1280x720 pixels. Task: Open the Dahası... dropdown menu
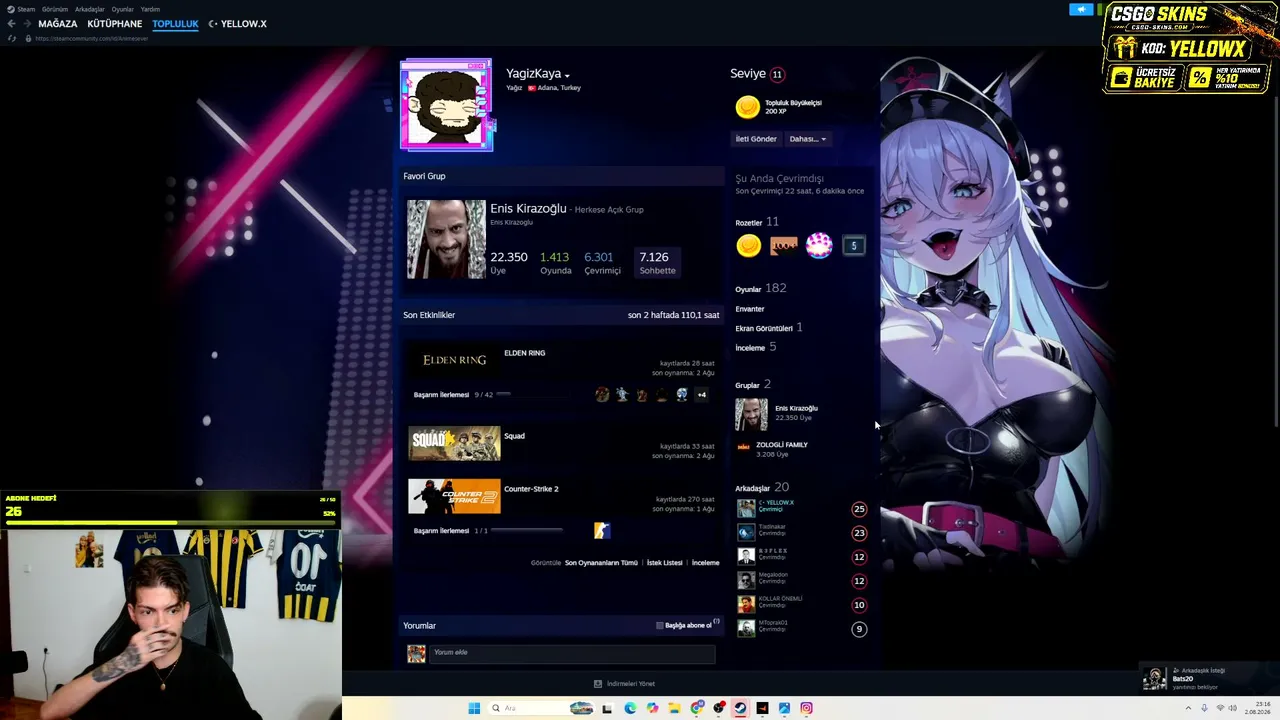pos(808,139)
